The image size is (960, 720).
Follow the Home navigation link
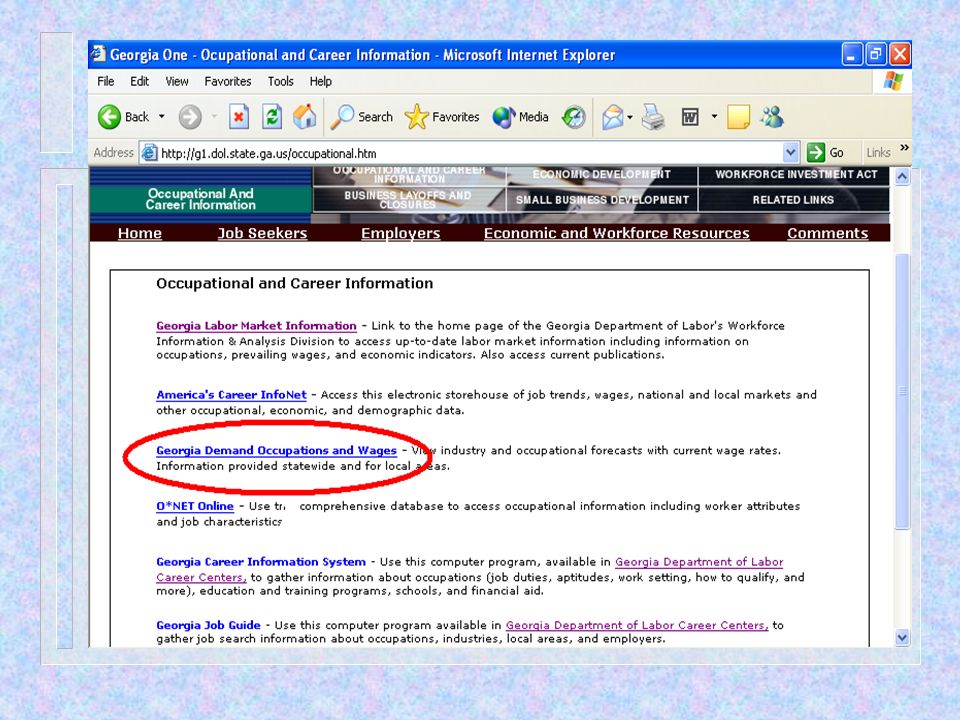tap(140, 233)
